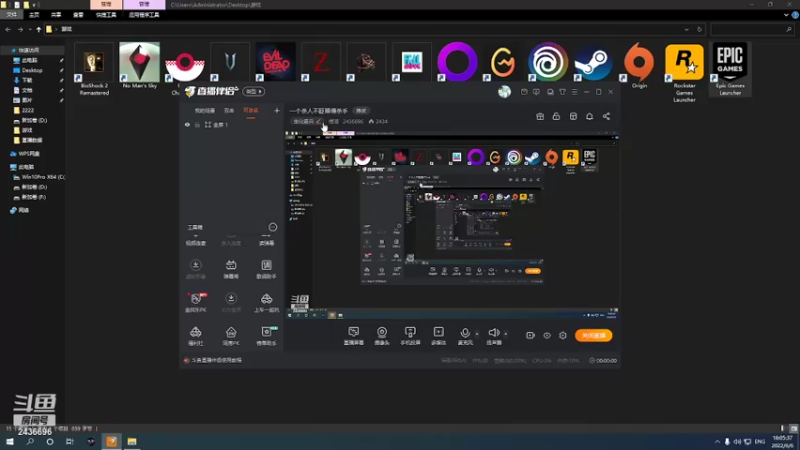Click the button beside the stream title
This screenshot has width=800, height=450.
click(x=361, y=110)
